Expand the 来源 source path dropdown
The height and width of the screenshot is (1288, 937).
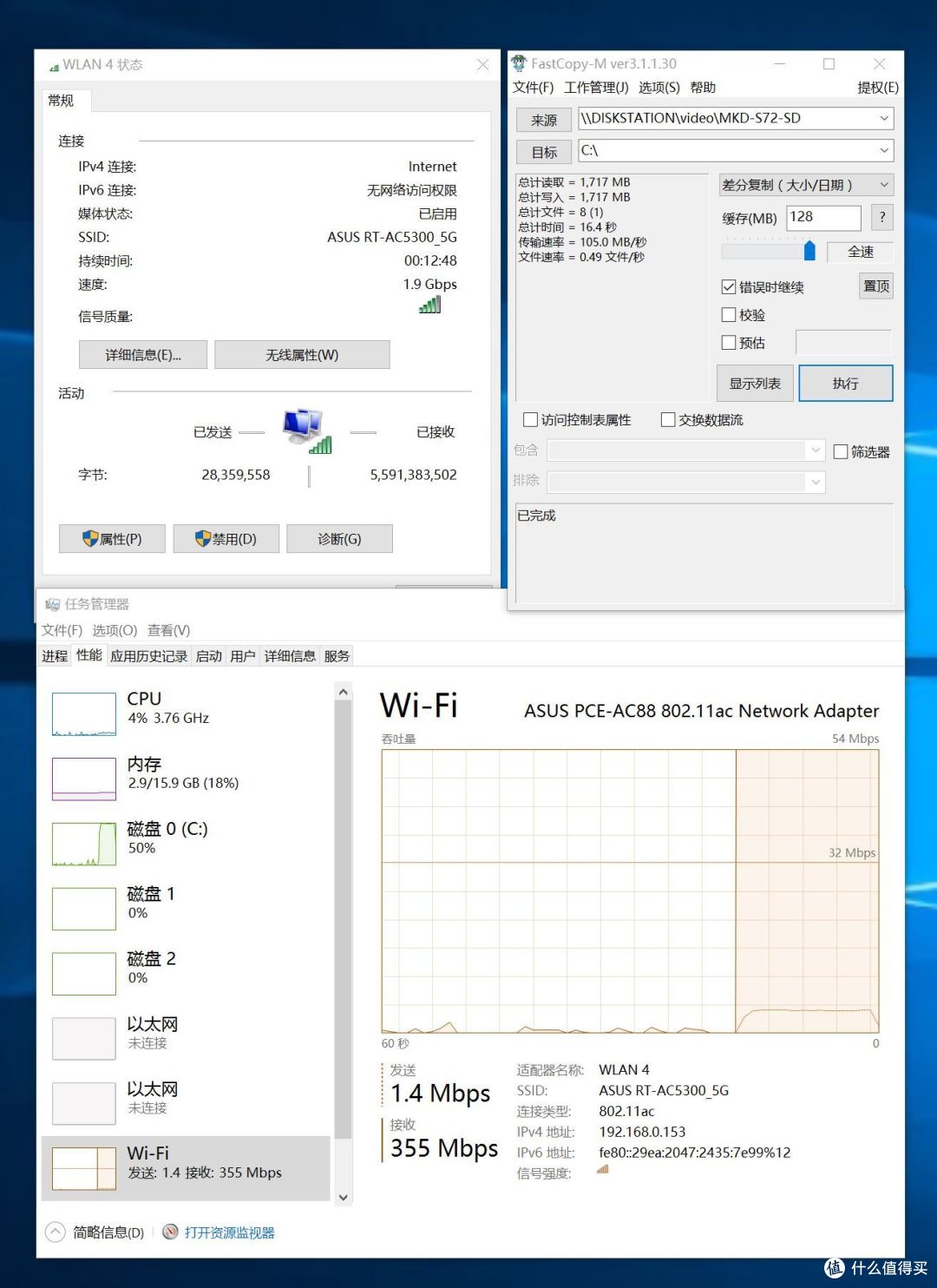coord(884,118)
